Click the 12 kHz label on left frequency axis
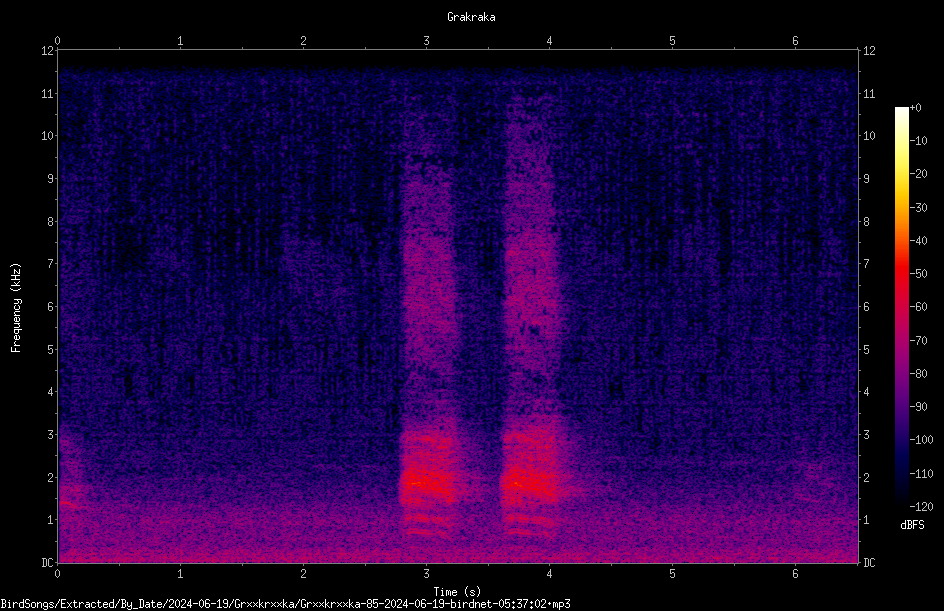 click(48, 51)
